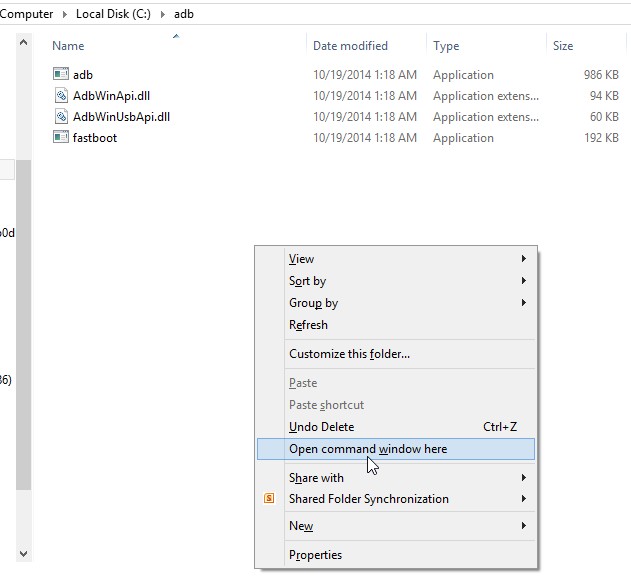This screenshot has width=631, height=578.
Task: Click the fastboot application icon
Action: 59,138
